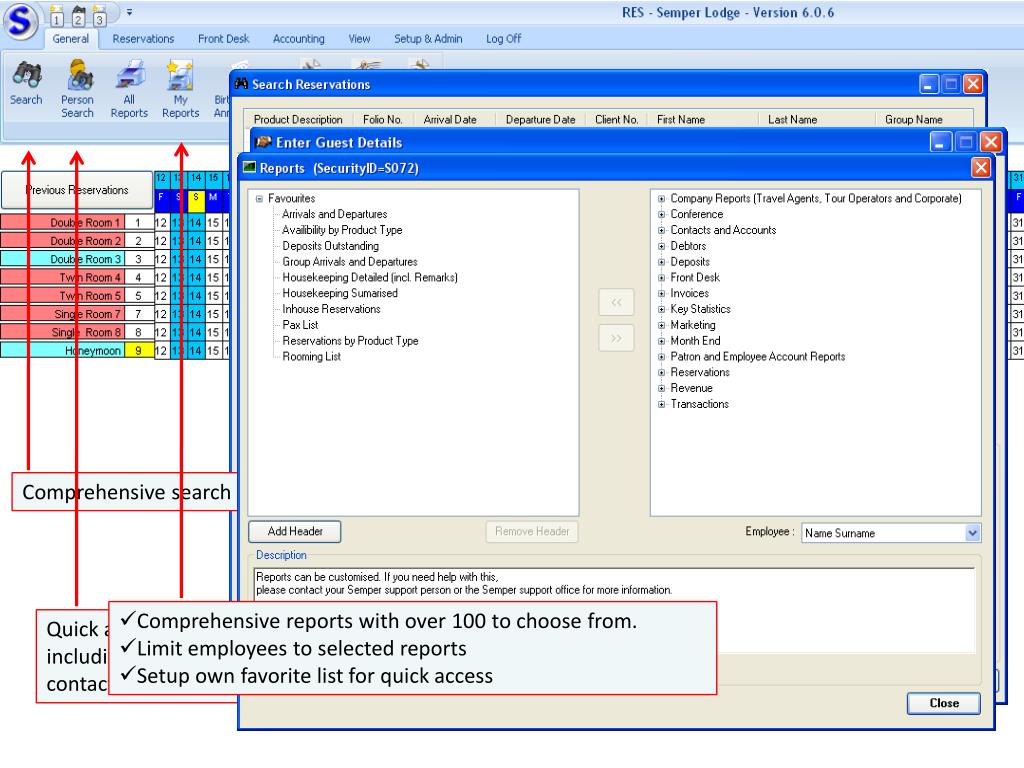This screenshot has height=768, width=1024.
Task: Select the Honeymoon room row
Action: point(62,351)
